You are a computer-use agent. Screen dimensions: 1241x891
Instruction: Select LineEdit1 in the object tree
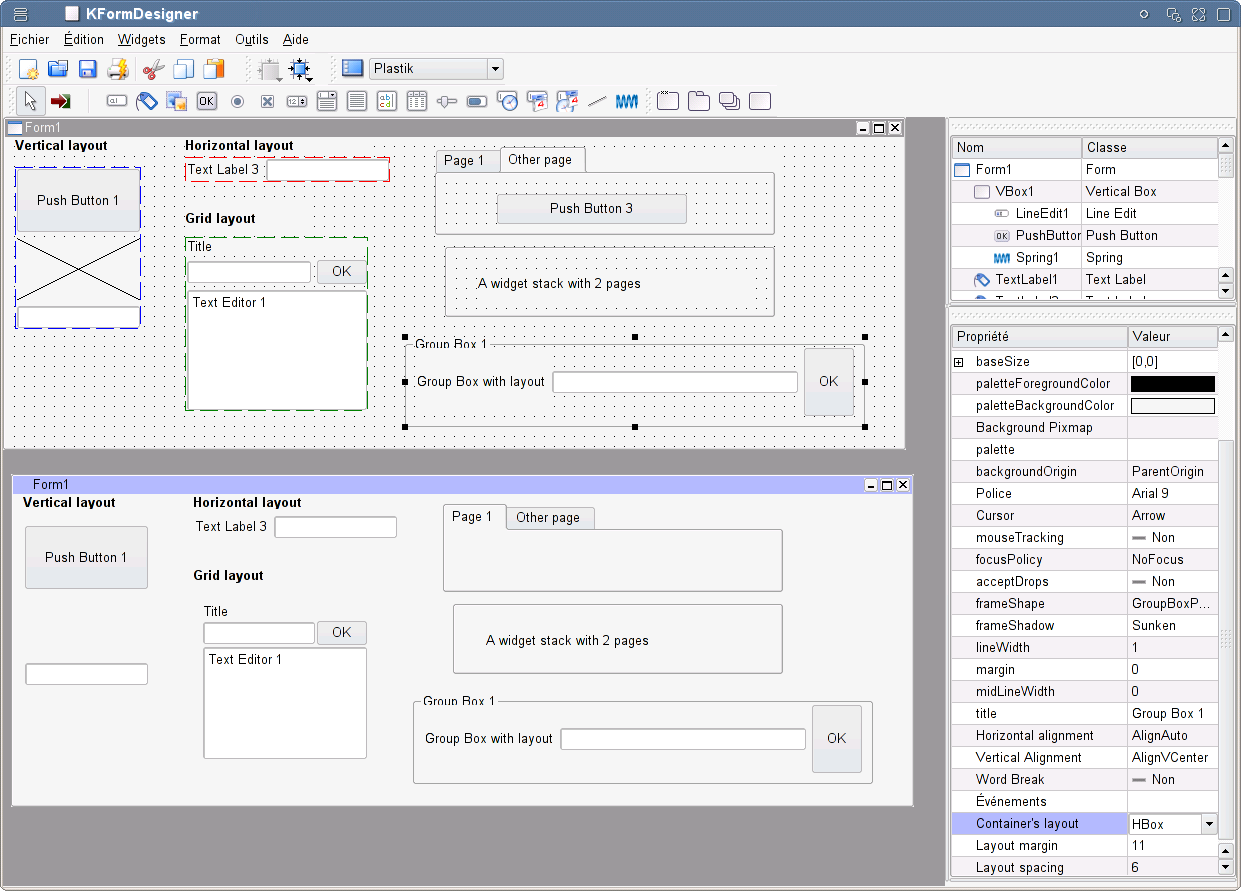pos(1042,213)
